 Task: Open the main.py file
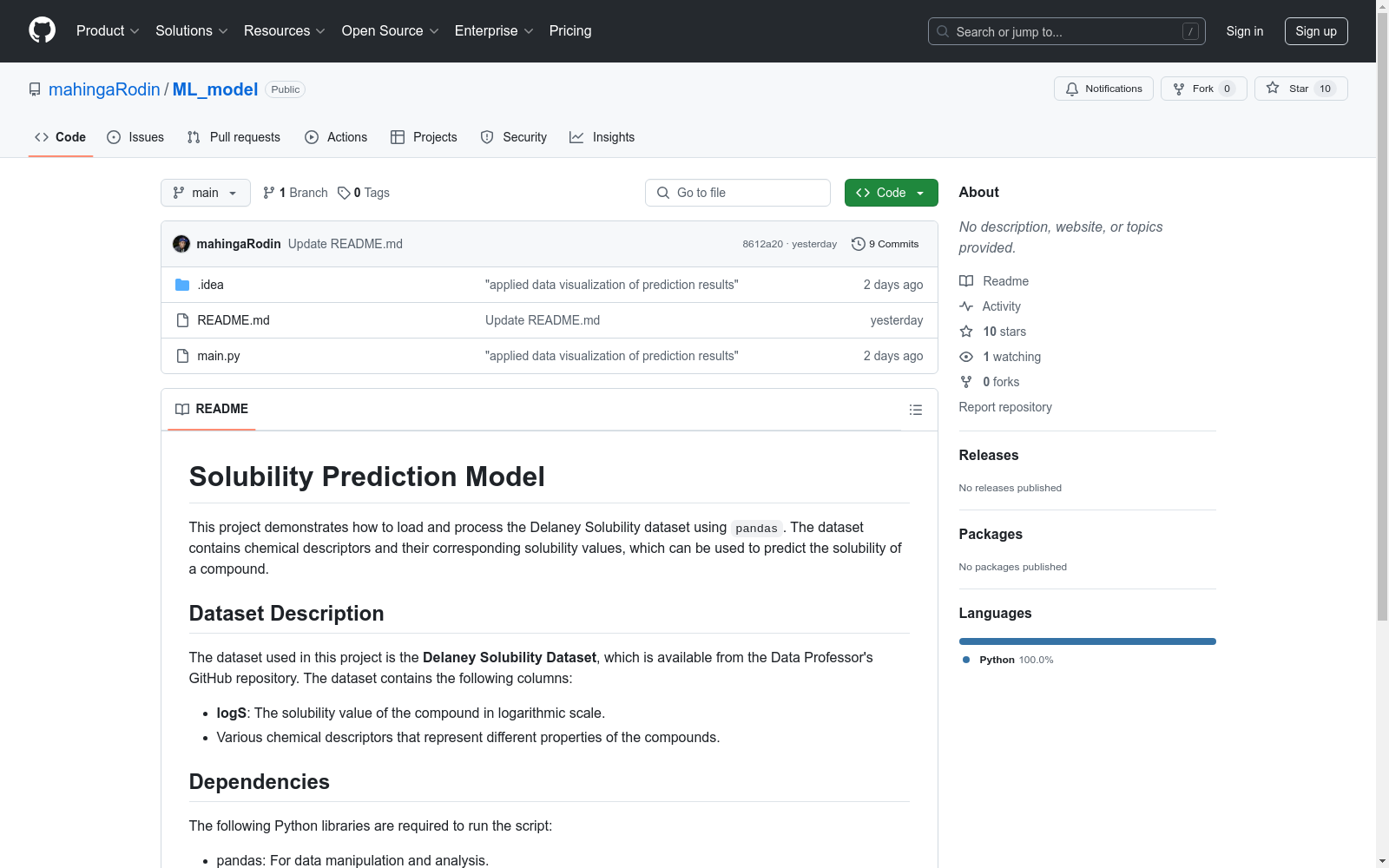coord(219,356)
